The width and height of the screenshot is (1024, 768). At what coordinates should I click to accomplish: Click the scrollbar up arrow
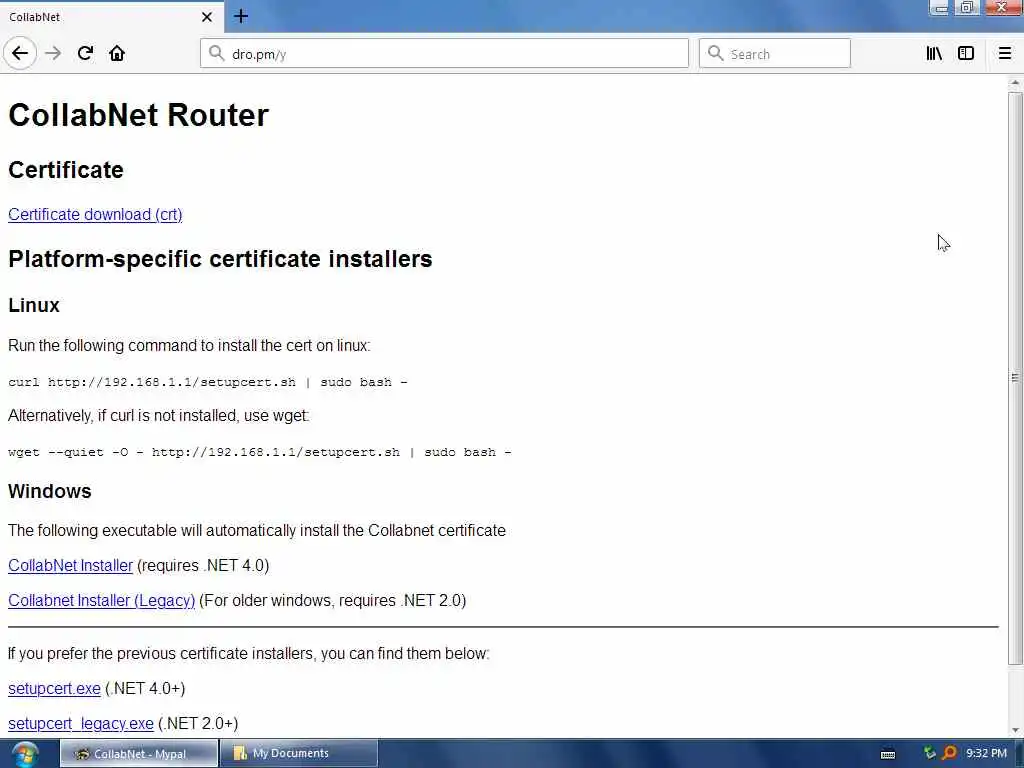tap(1015, 83)
